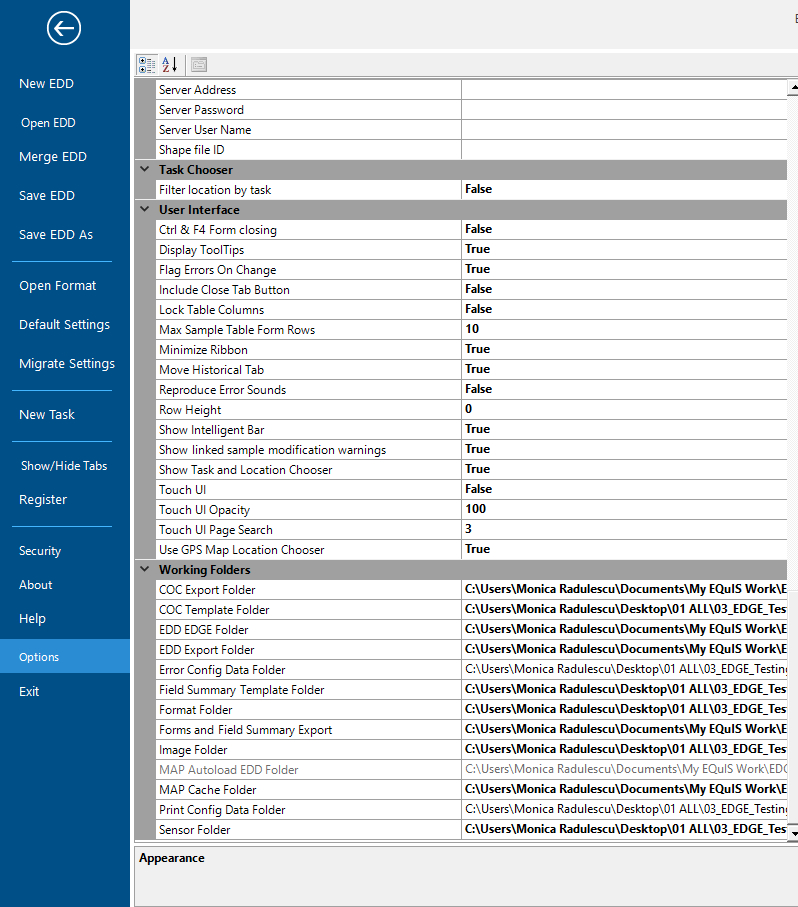Open the About page
Viewport: 798px width, 907px height.
pyautogui.click(x=35, y=585)
